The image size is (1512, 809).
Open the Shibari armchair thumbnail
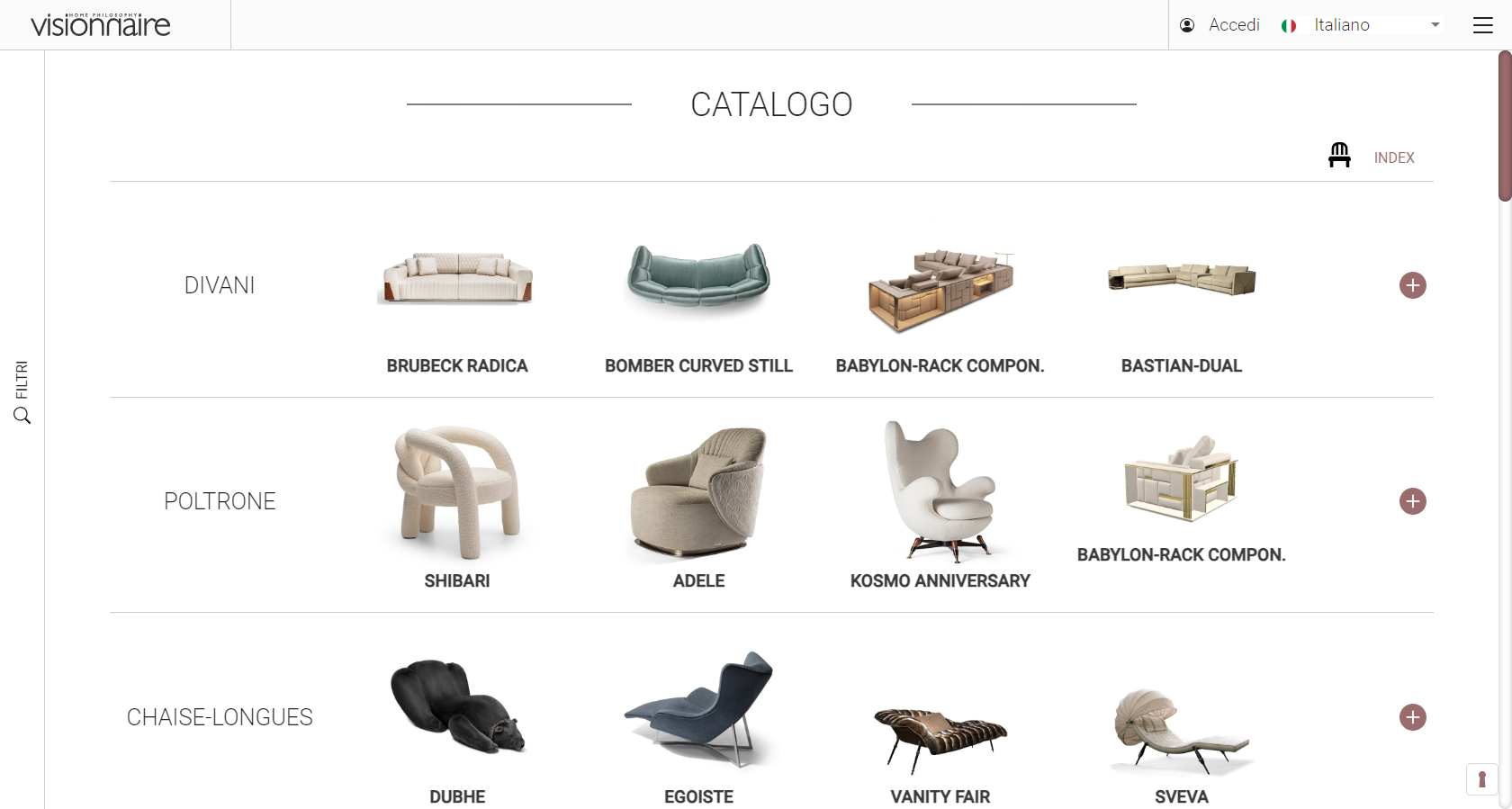tap(457, 492)
